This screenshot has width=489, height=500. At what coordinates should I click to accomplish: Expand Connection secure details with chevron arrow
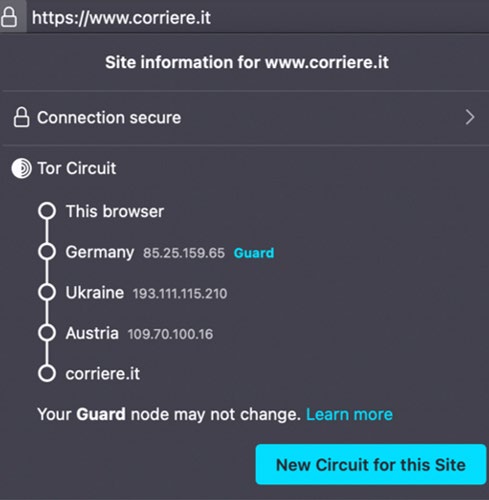tap(470, 117)
